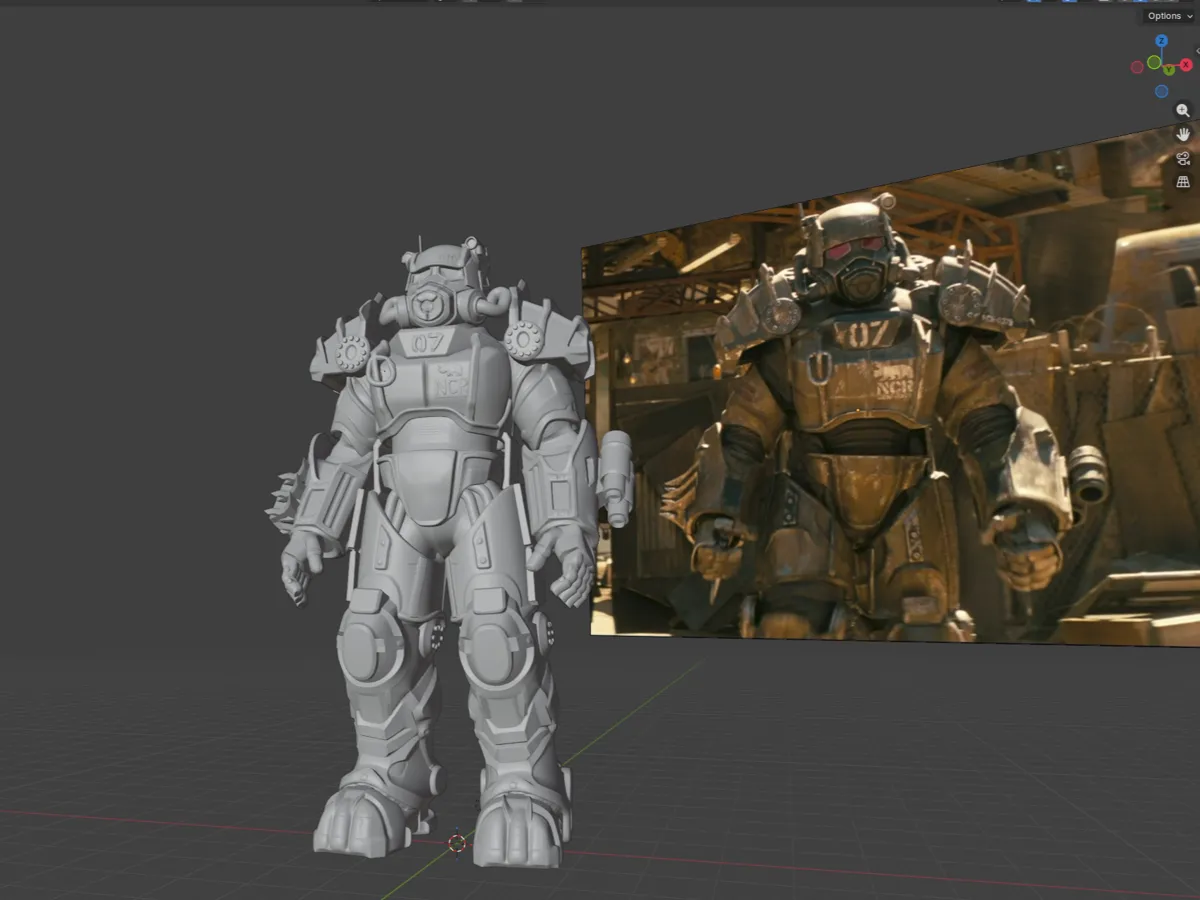Click the zoom view magnifier icon
The image size is (1200, 900).
tap(1183, 110)
